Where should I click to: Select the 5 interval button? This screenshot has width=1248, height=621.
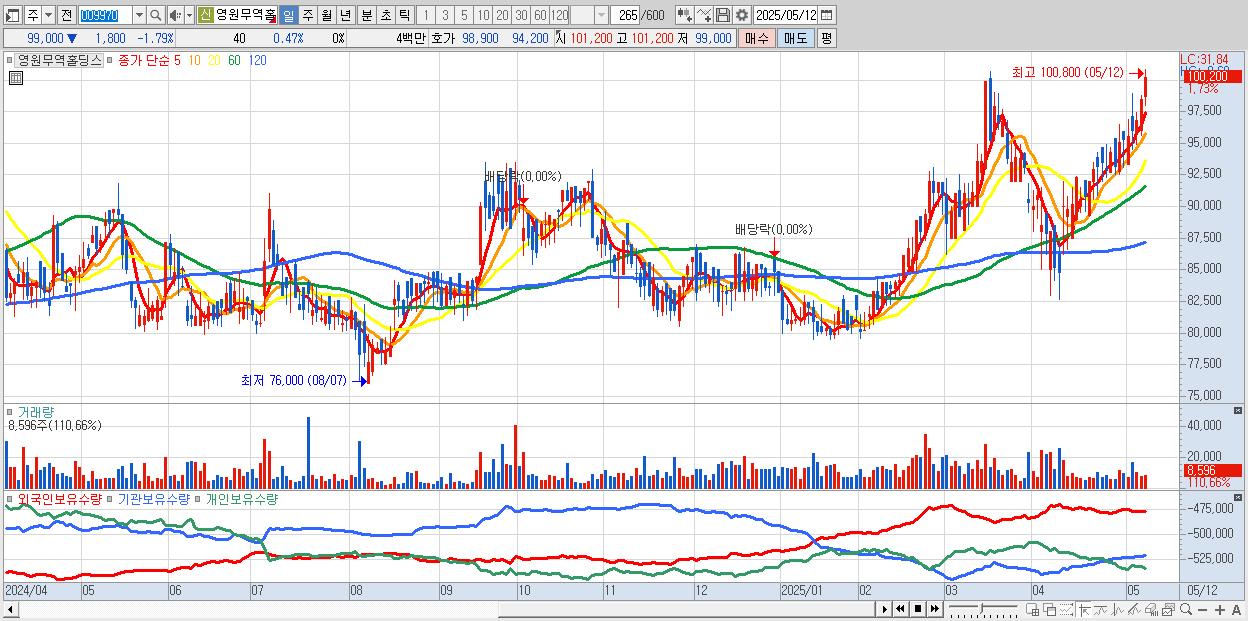click(x=464, y=15)
